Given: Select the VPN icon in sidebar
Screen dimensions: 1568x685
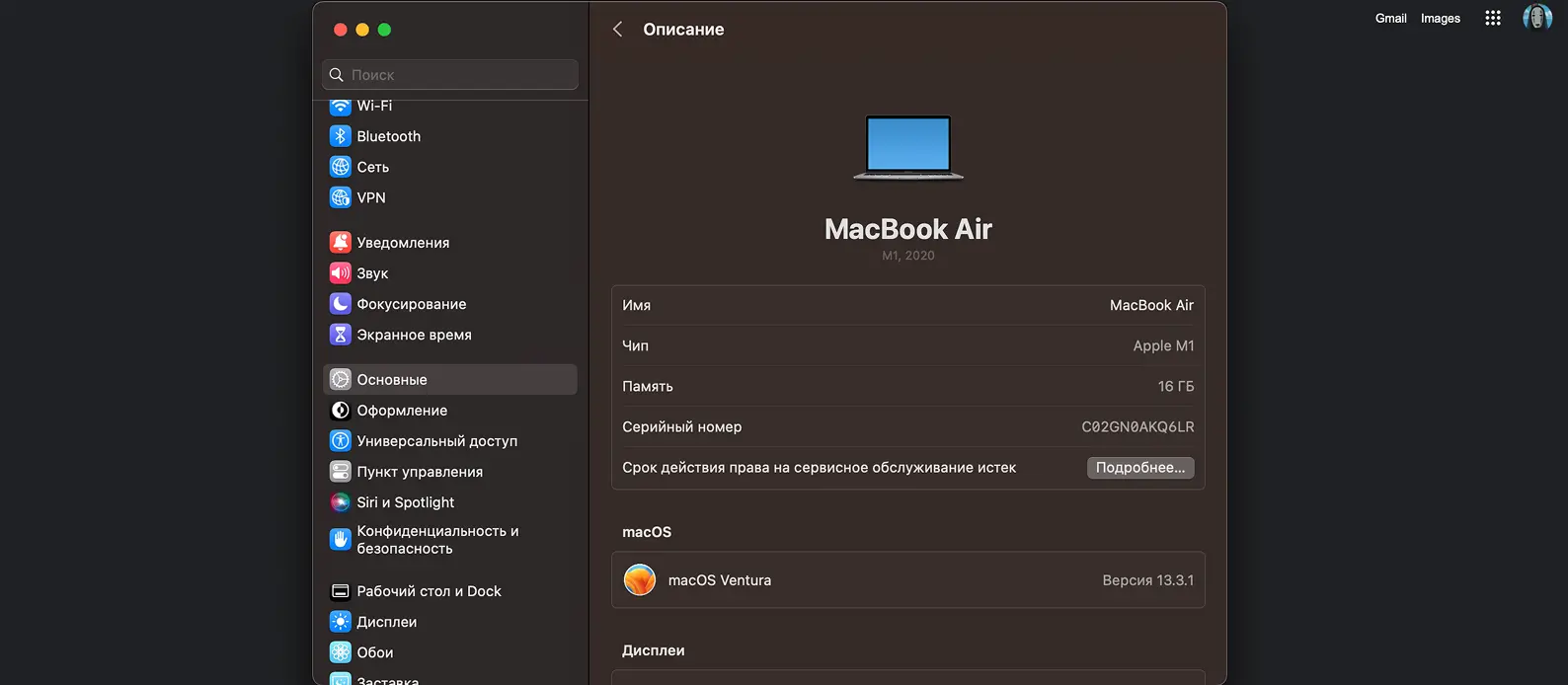Looking at the screenshot, I should tap(340, 197).
